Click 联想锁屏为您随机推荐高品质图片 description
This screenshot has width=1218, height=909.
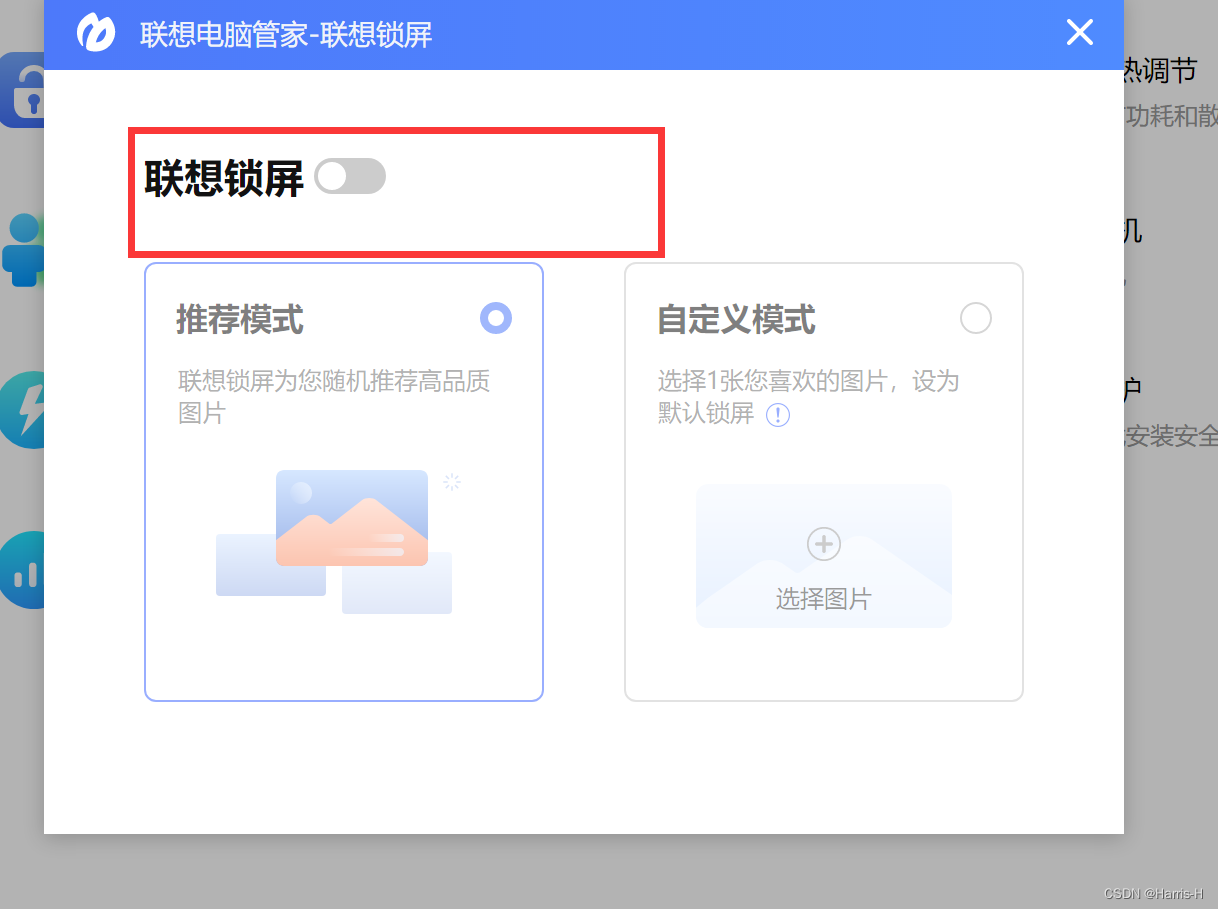click(x=334, y=397)
